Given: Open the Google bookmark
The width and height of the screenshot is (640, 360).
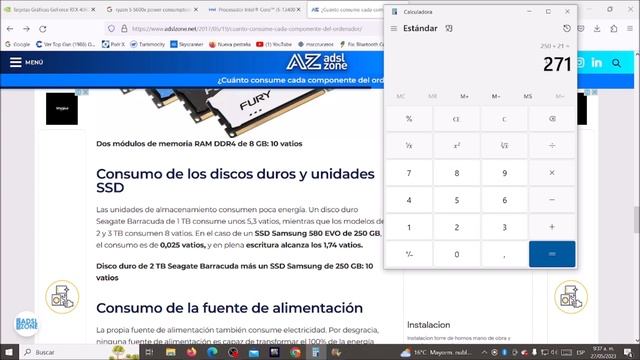Looking at the screenshot, I should coord(18,44).
